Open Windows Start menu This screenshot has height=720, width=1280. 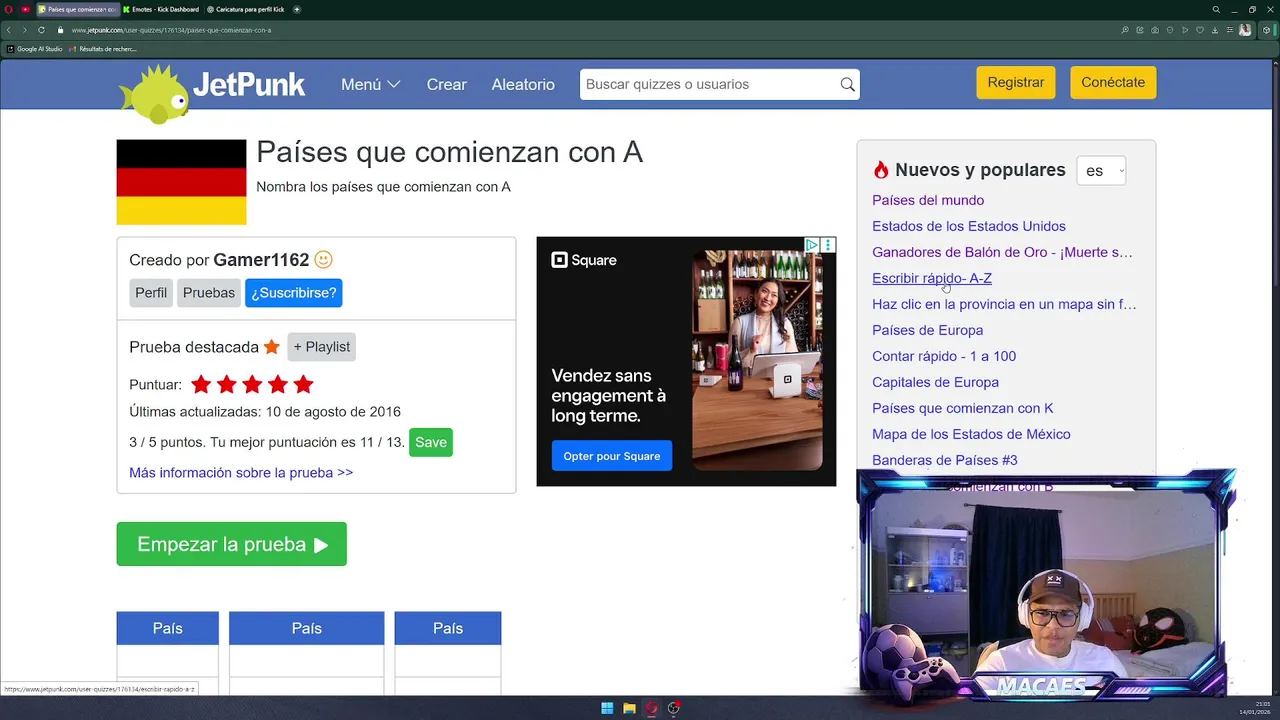[607, 708]
